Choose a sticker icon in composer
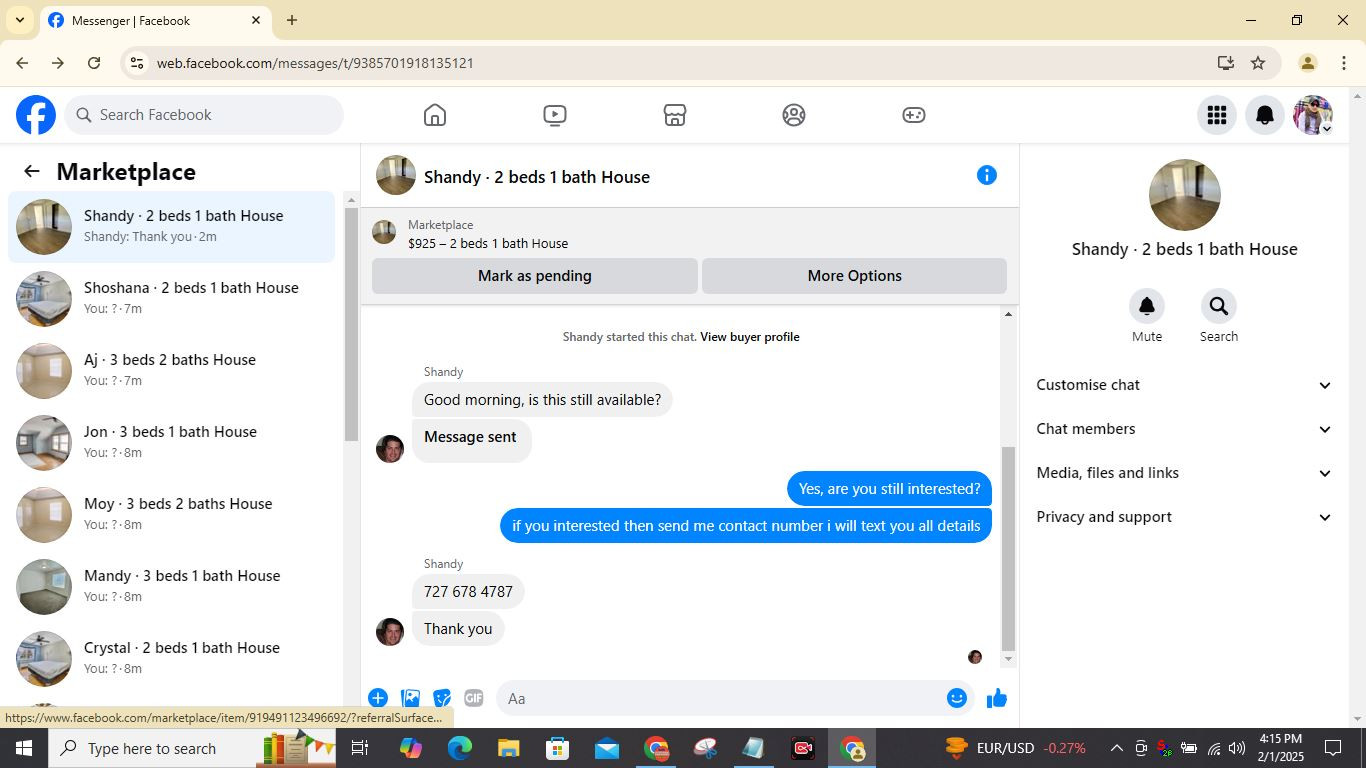Image resolution: width=1366 pixels, height=768 pixels. point(442,698)
